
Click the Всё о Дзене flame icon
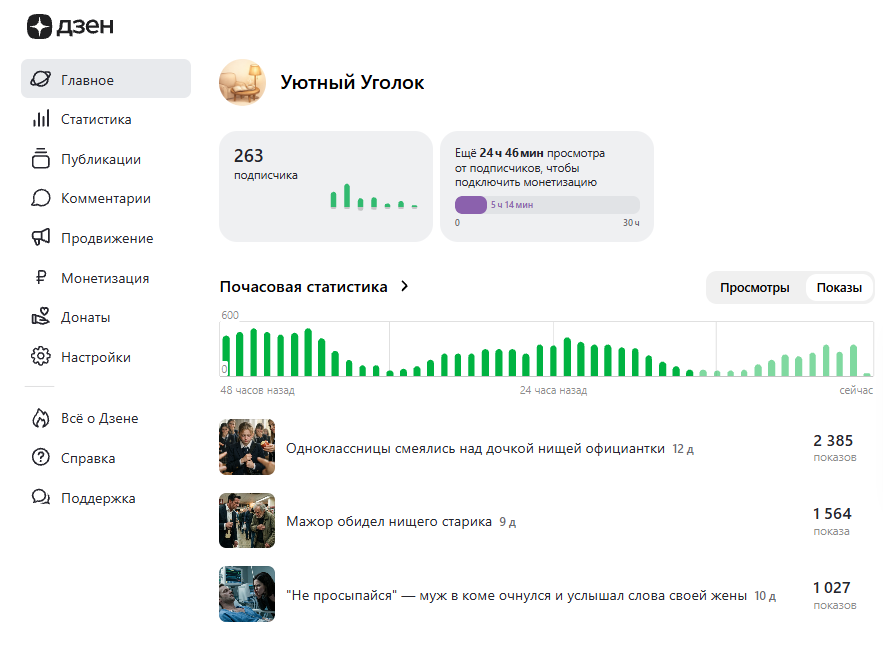click(41, 418)
